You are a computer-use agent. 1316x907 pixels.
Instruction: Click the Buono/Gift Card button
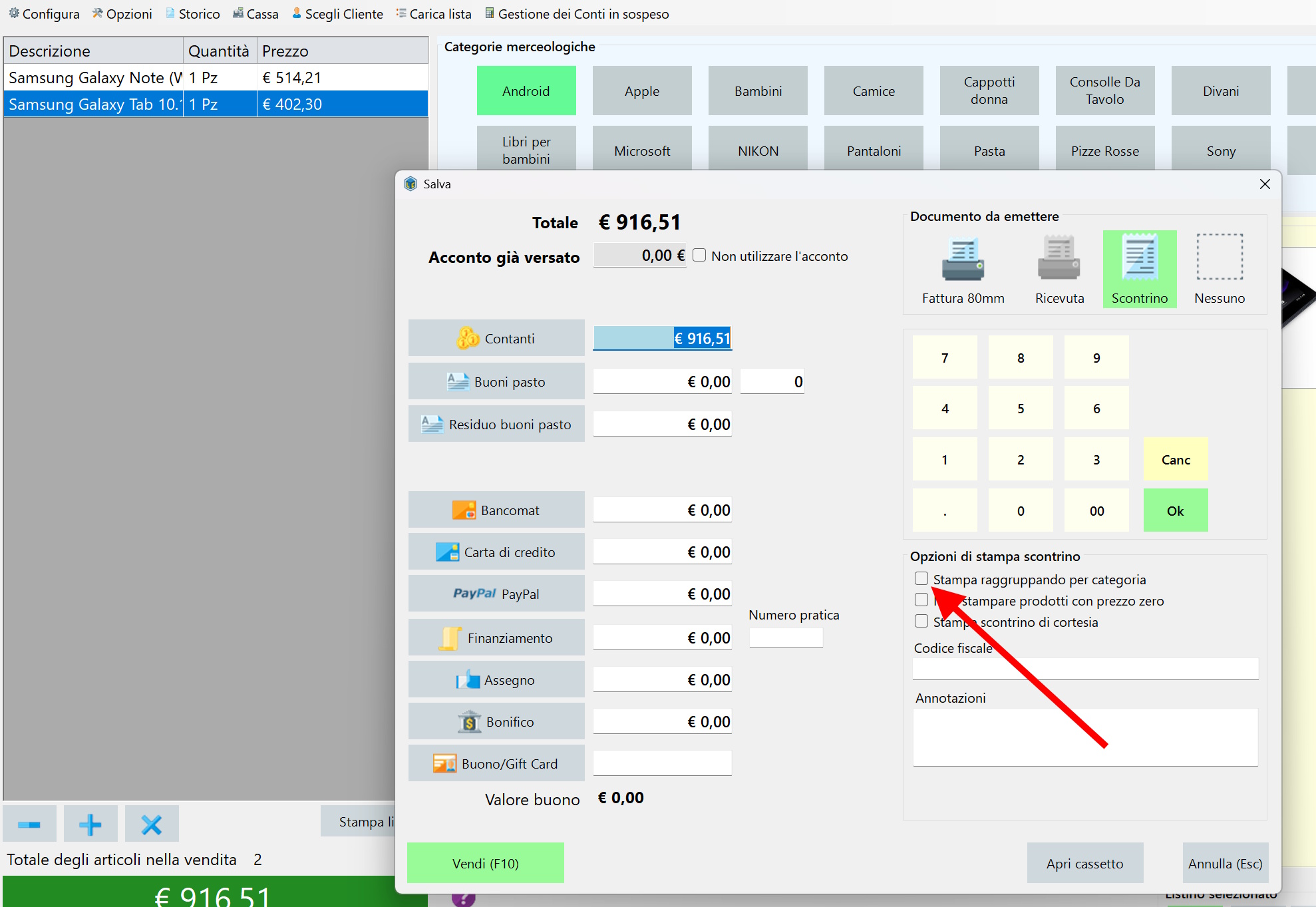pos(496,764)
